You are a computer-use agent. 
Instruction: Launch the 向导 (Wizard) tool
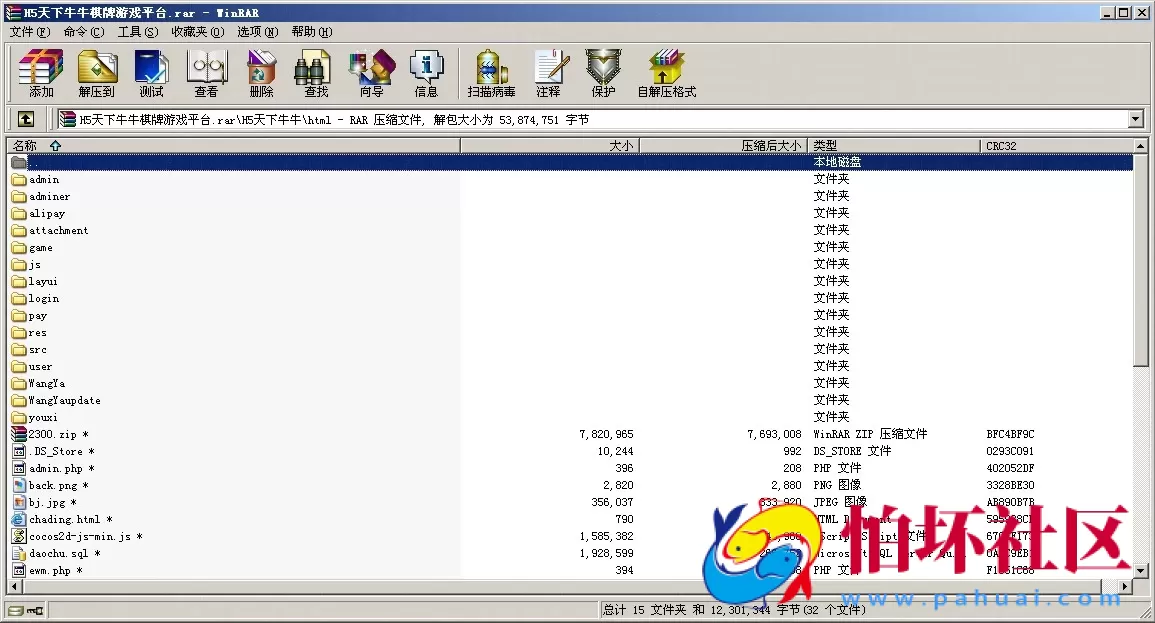(371, 74)
